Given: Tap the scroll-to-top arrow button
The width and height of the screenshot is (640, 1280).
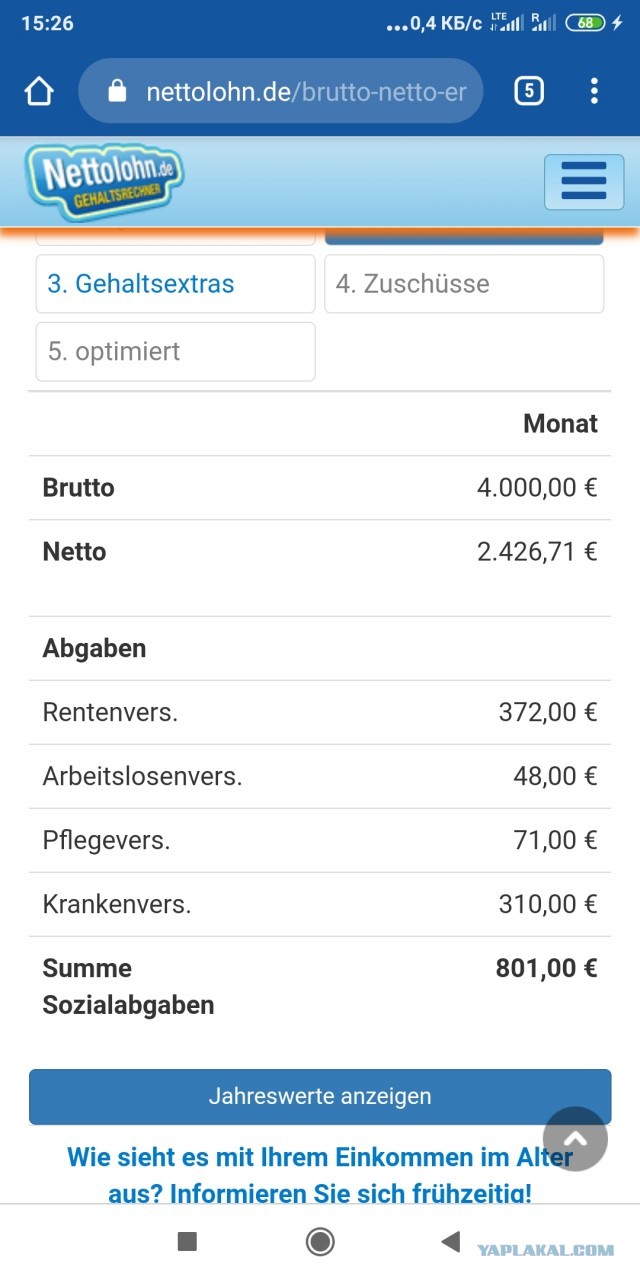Looking at the screenshot, I should [575, 1138].
